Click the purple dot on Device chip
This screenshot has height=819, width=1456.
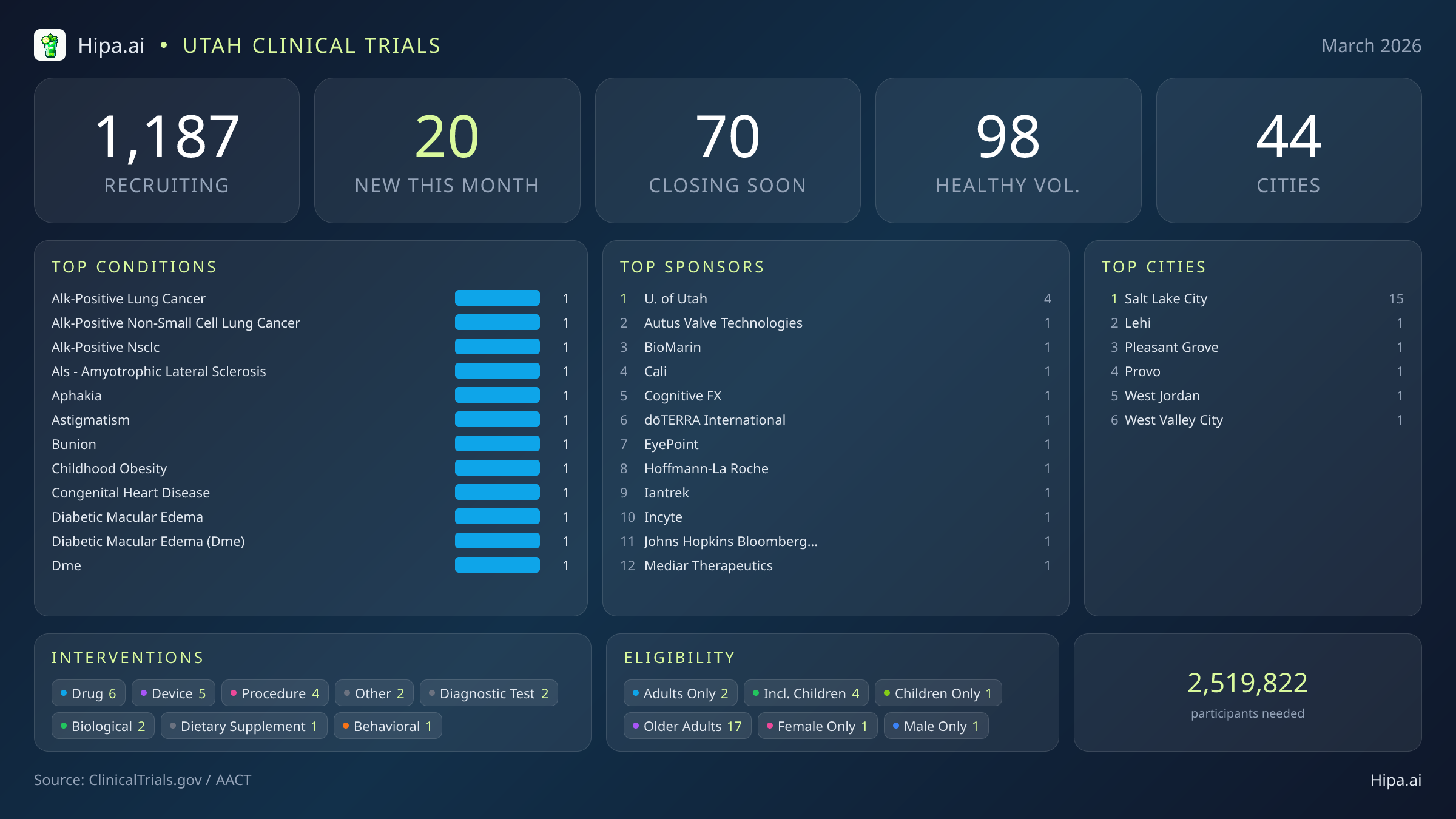143,693
